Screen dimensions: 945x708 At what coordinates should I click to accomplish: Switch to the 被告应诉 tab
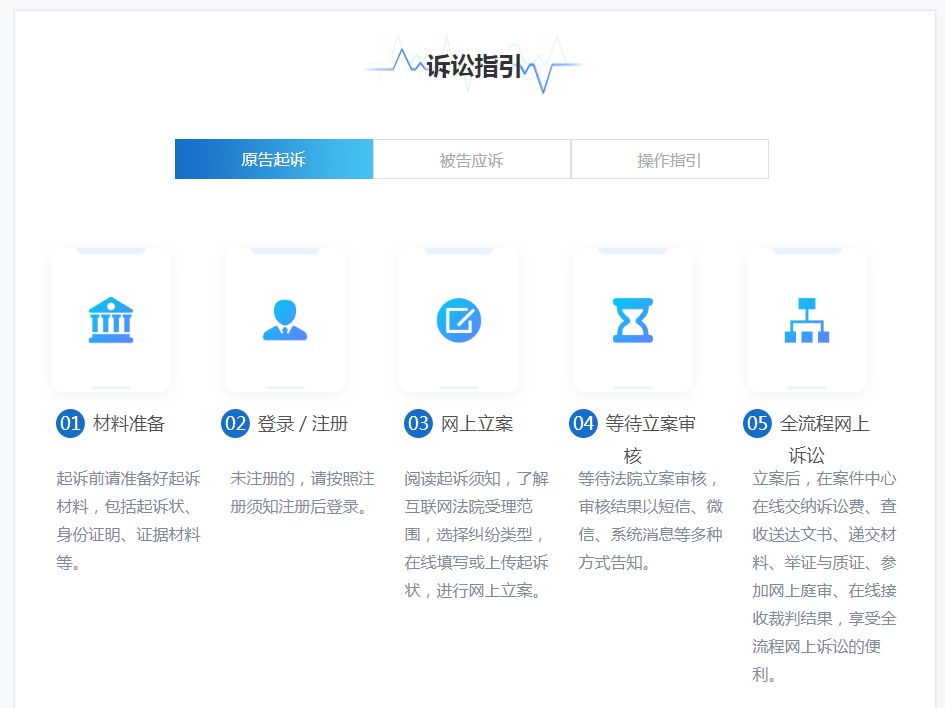click(x=471, y=158)
